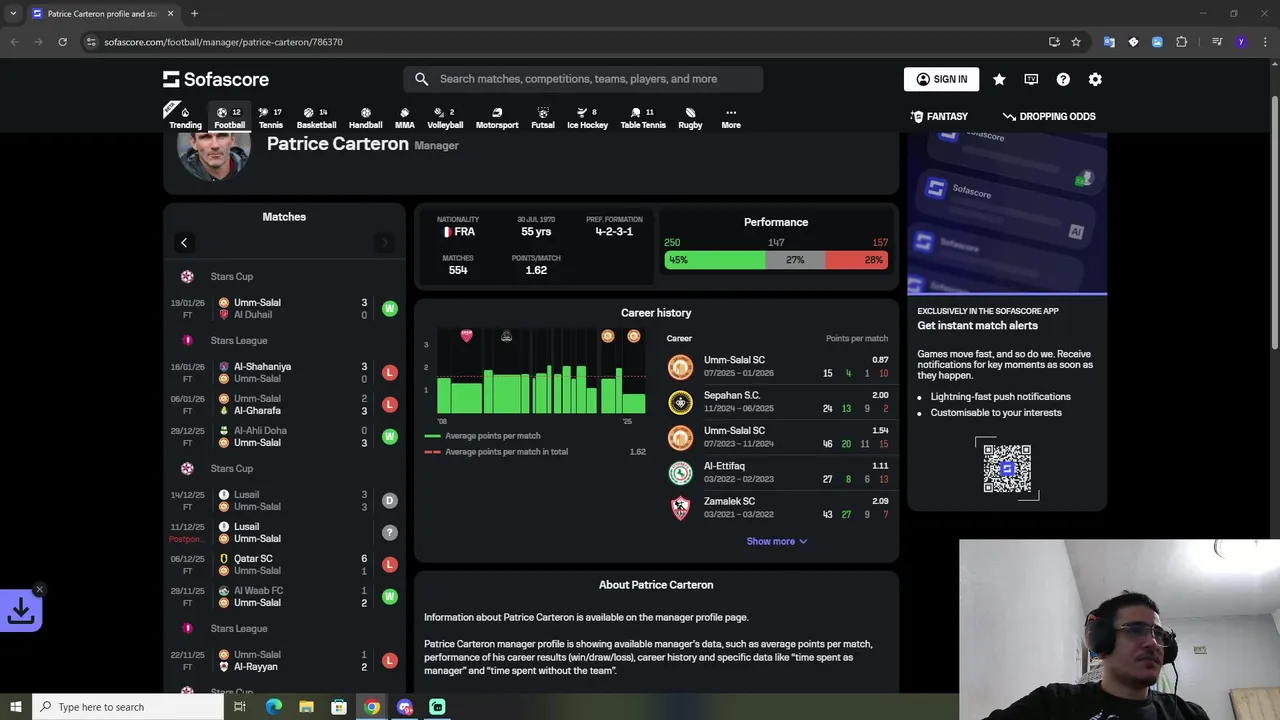Select the Motorsport sport tab
Screen dimensions: 1280x720
point(497,117)
